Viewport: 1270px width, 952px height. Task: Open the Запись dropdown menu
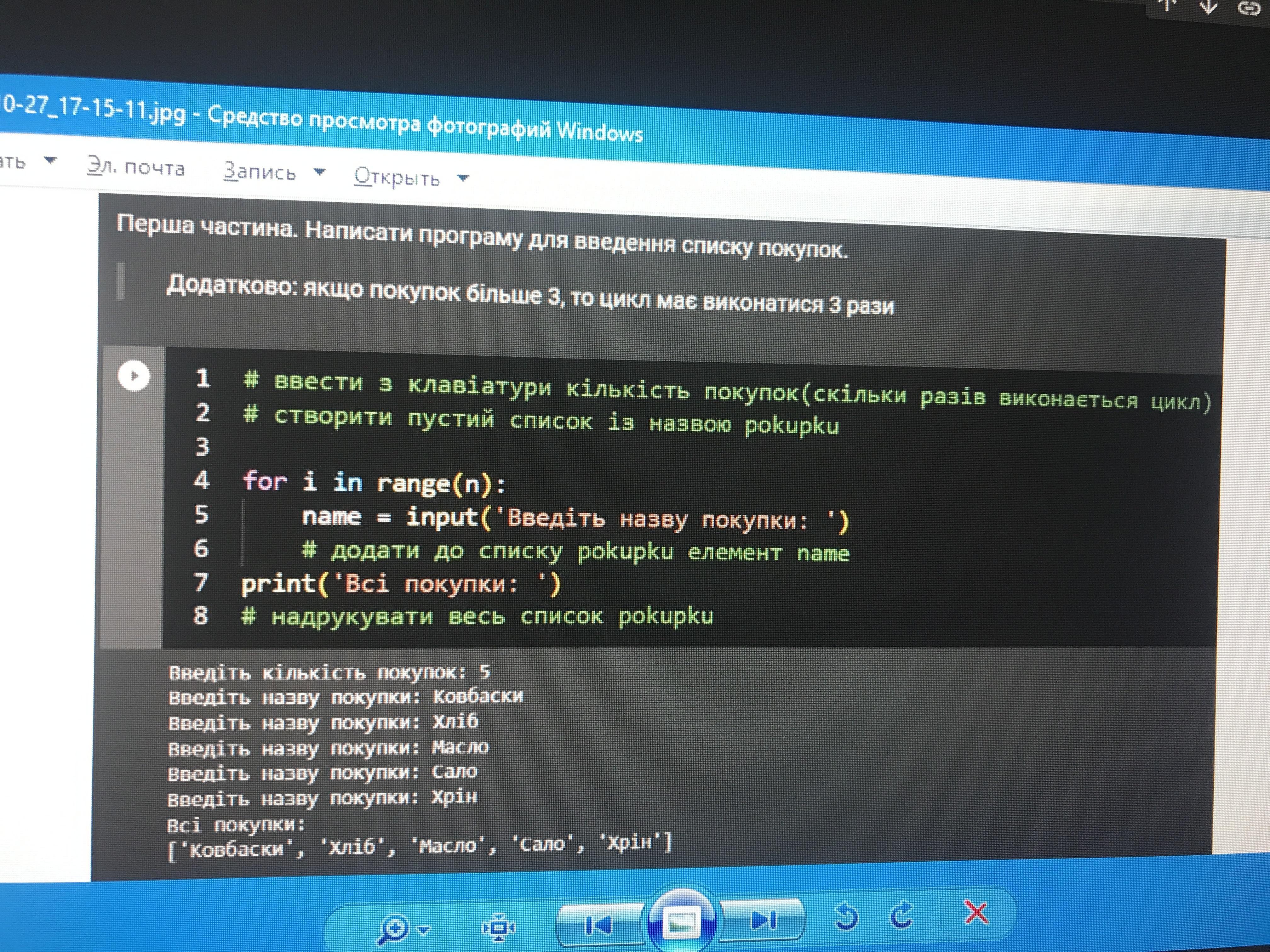[273, 172]
